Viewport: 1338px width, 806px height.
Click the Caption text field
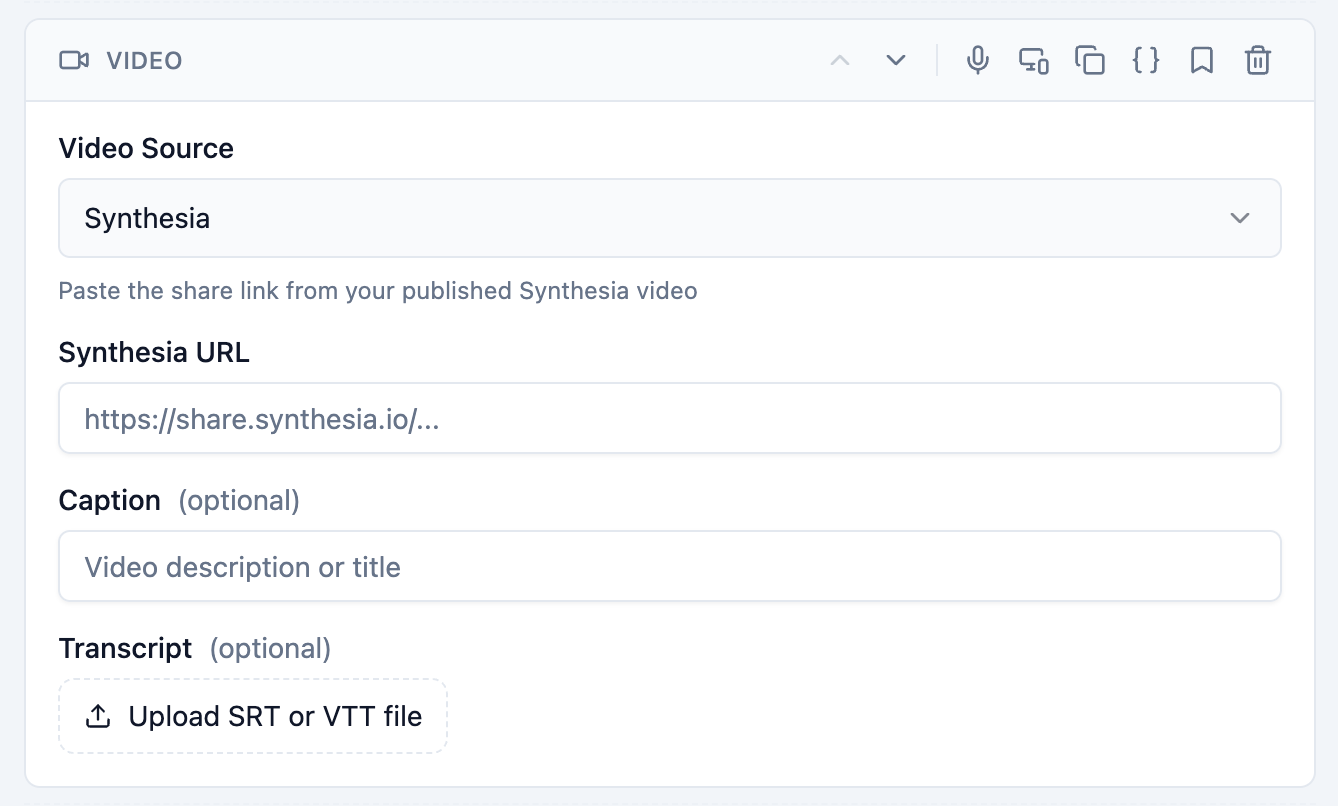tap(670, 566)
